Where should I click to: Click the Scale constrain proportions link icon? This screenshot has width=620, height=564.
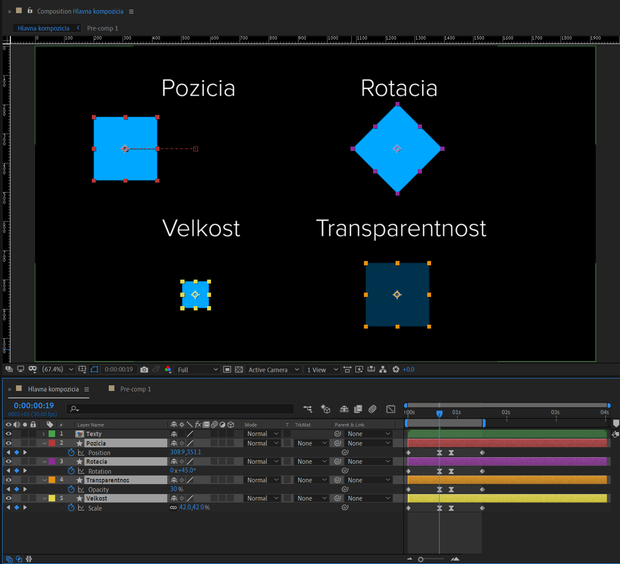click(173, 508)
